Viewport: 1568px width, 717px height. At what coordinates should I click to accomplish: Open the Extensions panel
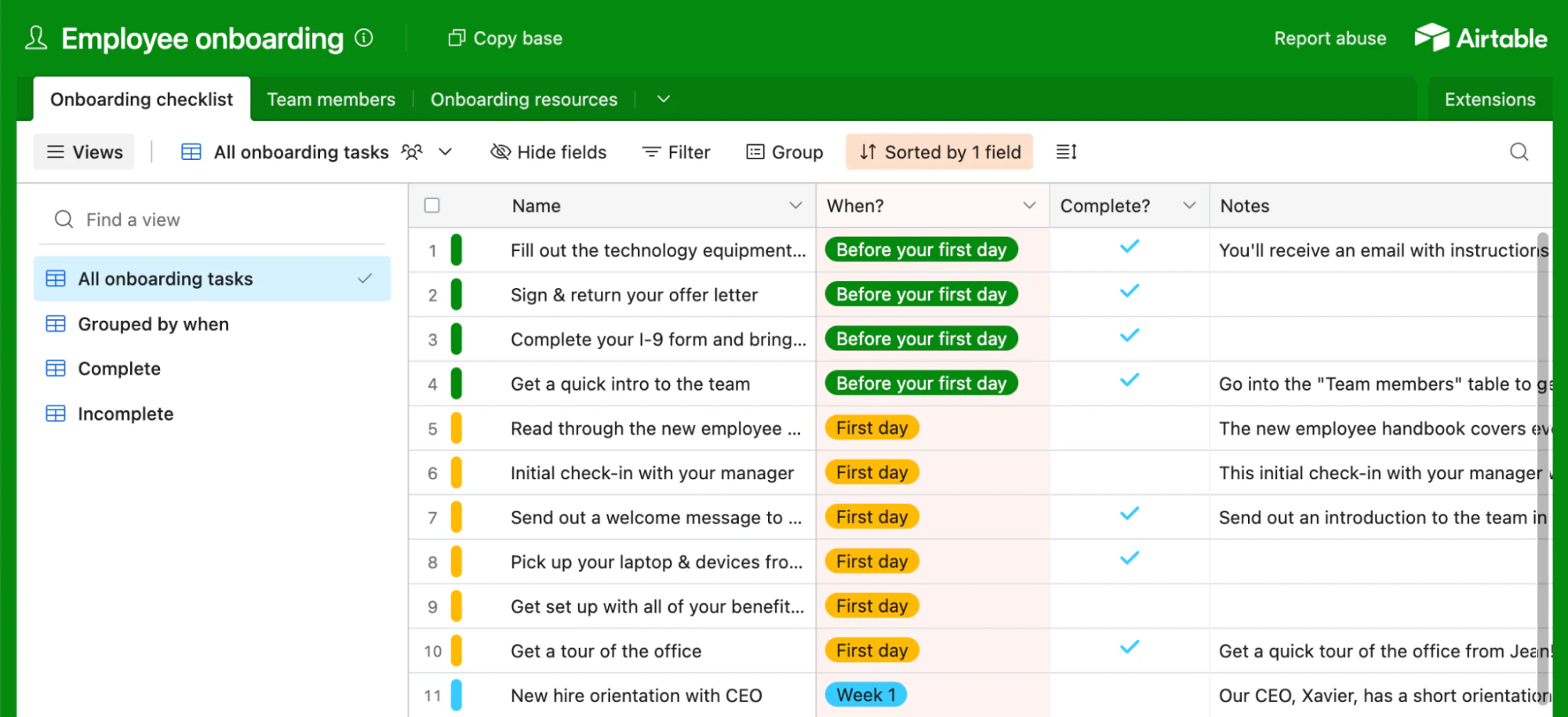click(x=1490, y=100)
